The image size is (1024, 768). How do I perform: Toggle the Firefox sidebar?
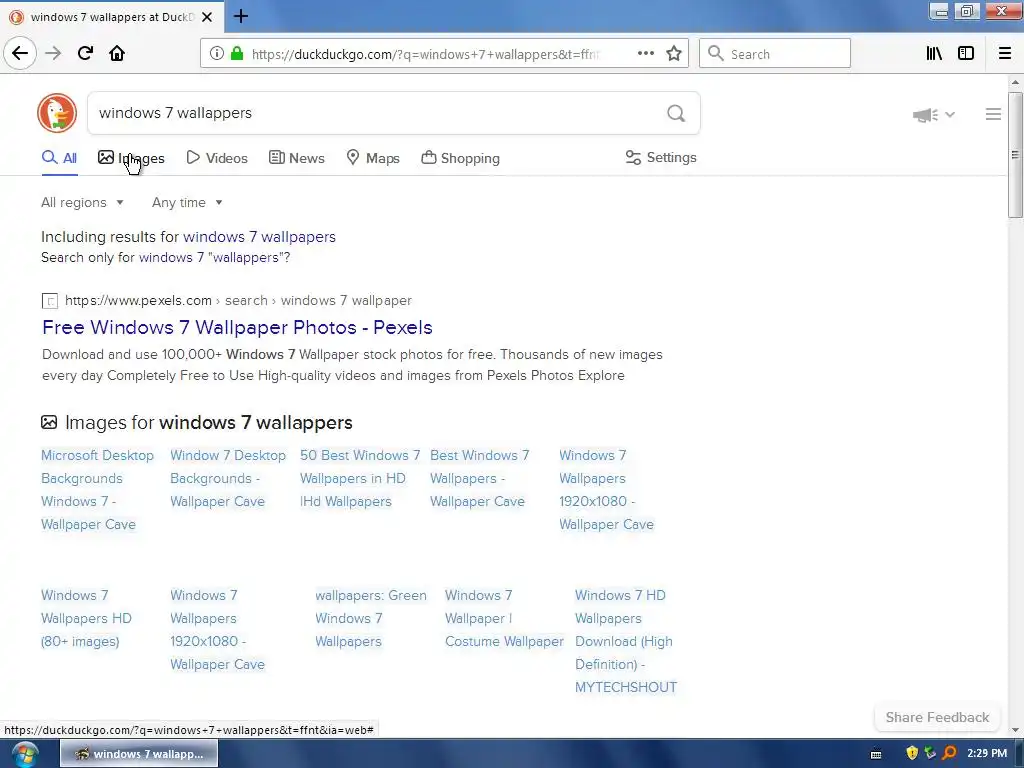tap(966, 54)
